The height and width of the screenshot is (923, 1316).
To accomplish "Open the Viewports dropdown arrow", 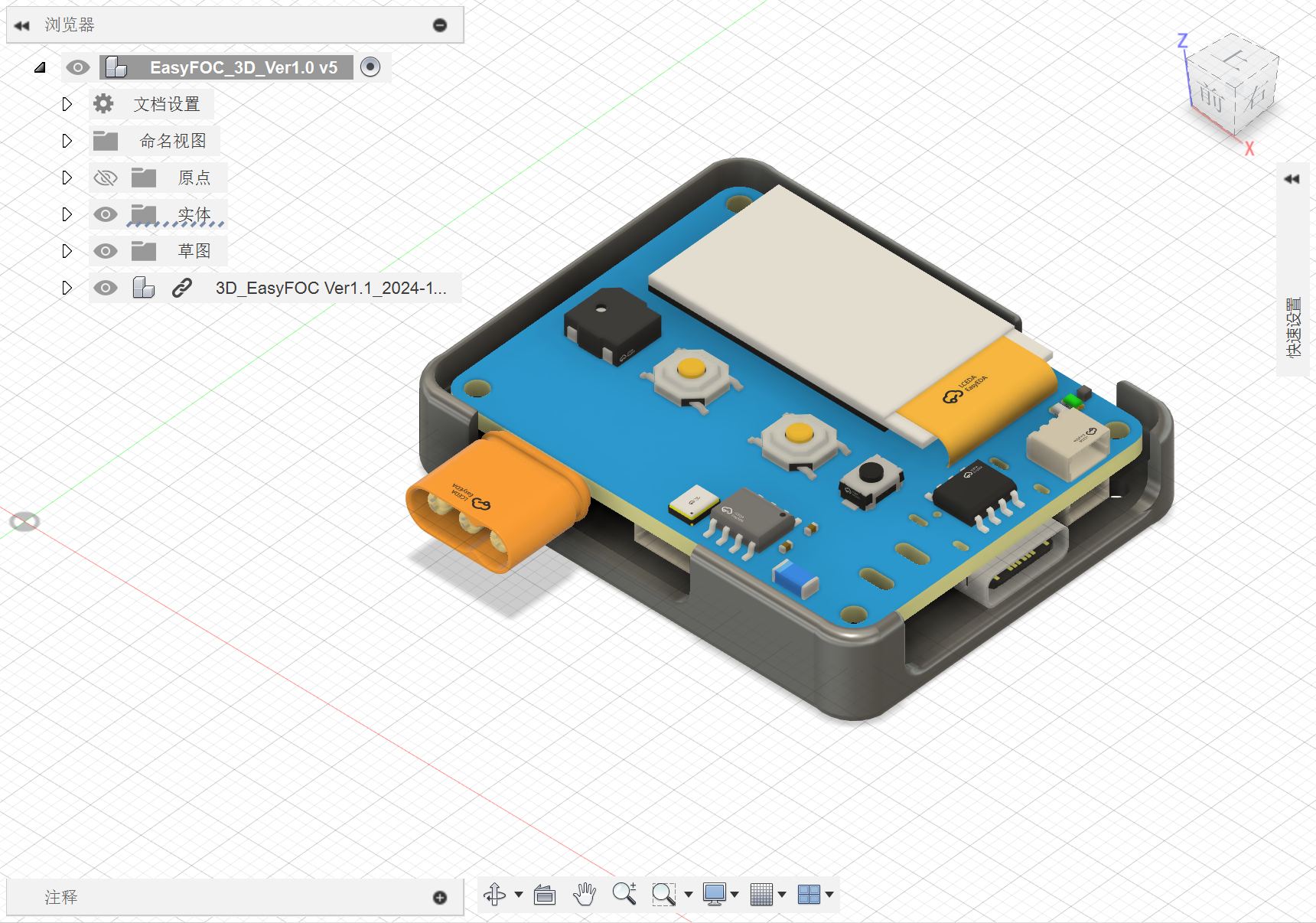I will point(829,894).
